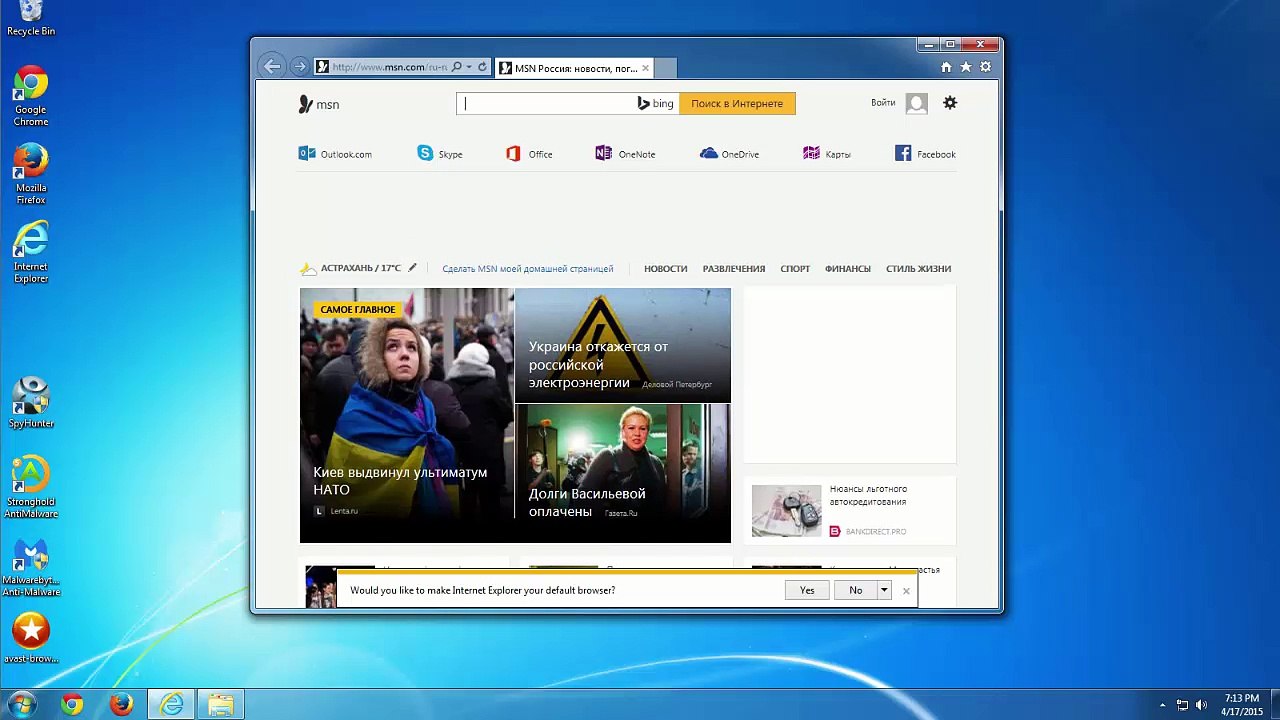This screenshot has width=1280, height=720.
Task: Open the Нюансы льготного автокредитования ad thumbnail
Action: (x=786, y=511)
